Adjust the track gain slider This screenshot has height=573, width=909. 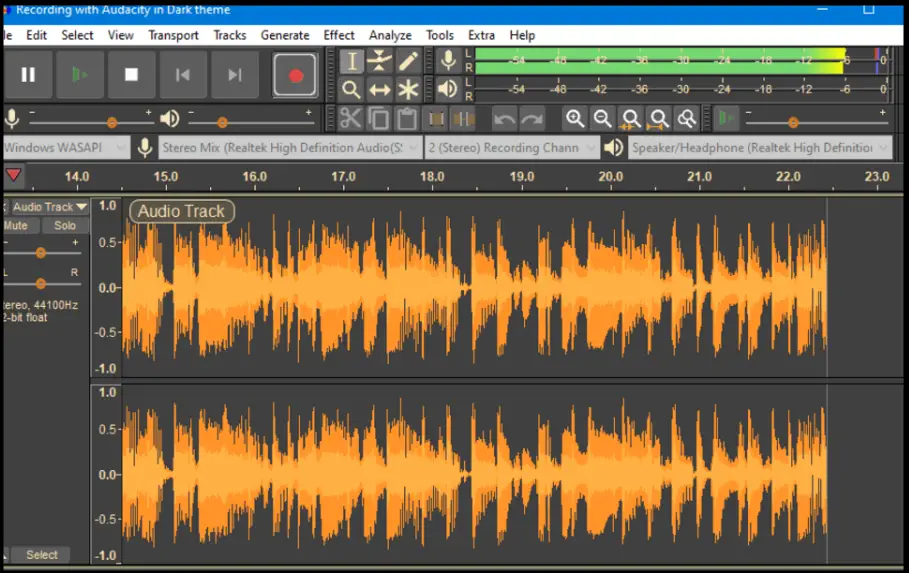click(x=41, y=253)
